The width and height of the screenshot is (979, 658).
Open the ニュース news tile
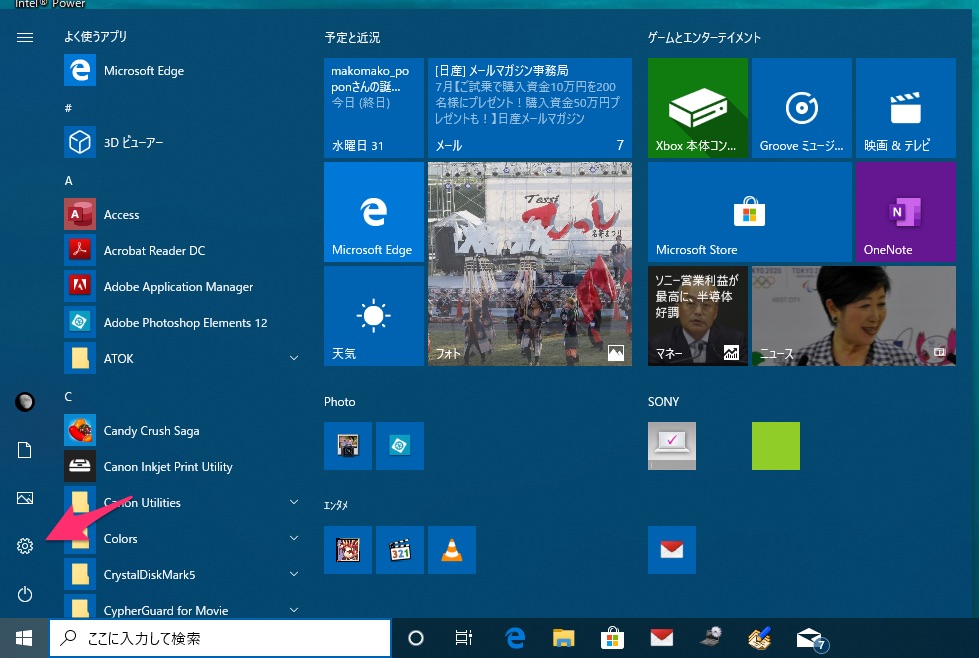[854, 316]
